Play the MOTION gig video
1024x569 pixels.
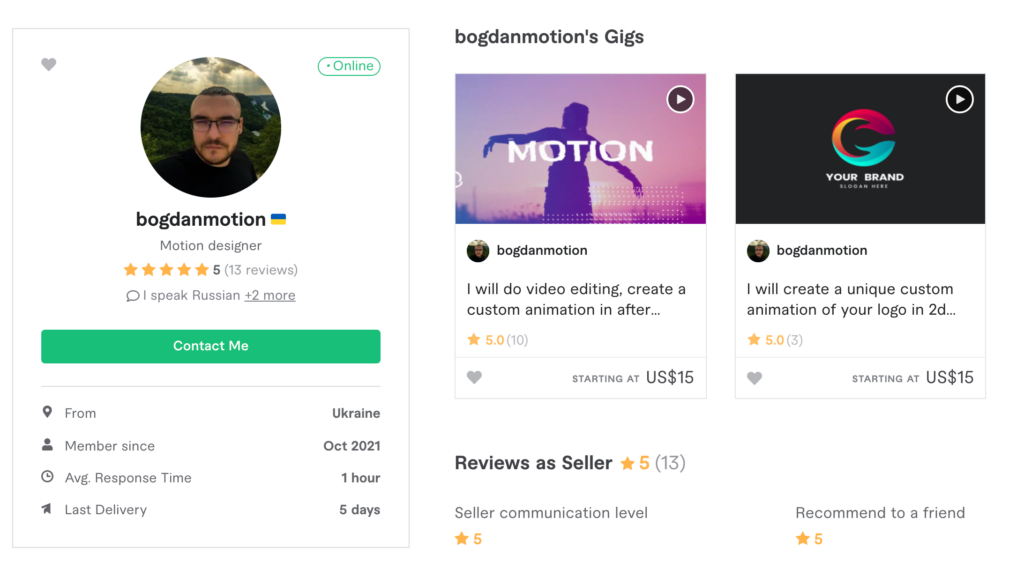point(680,99)
